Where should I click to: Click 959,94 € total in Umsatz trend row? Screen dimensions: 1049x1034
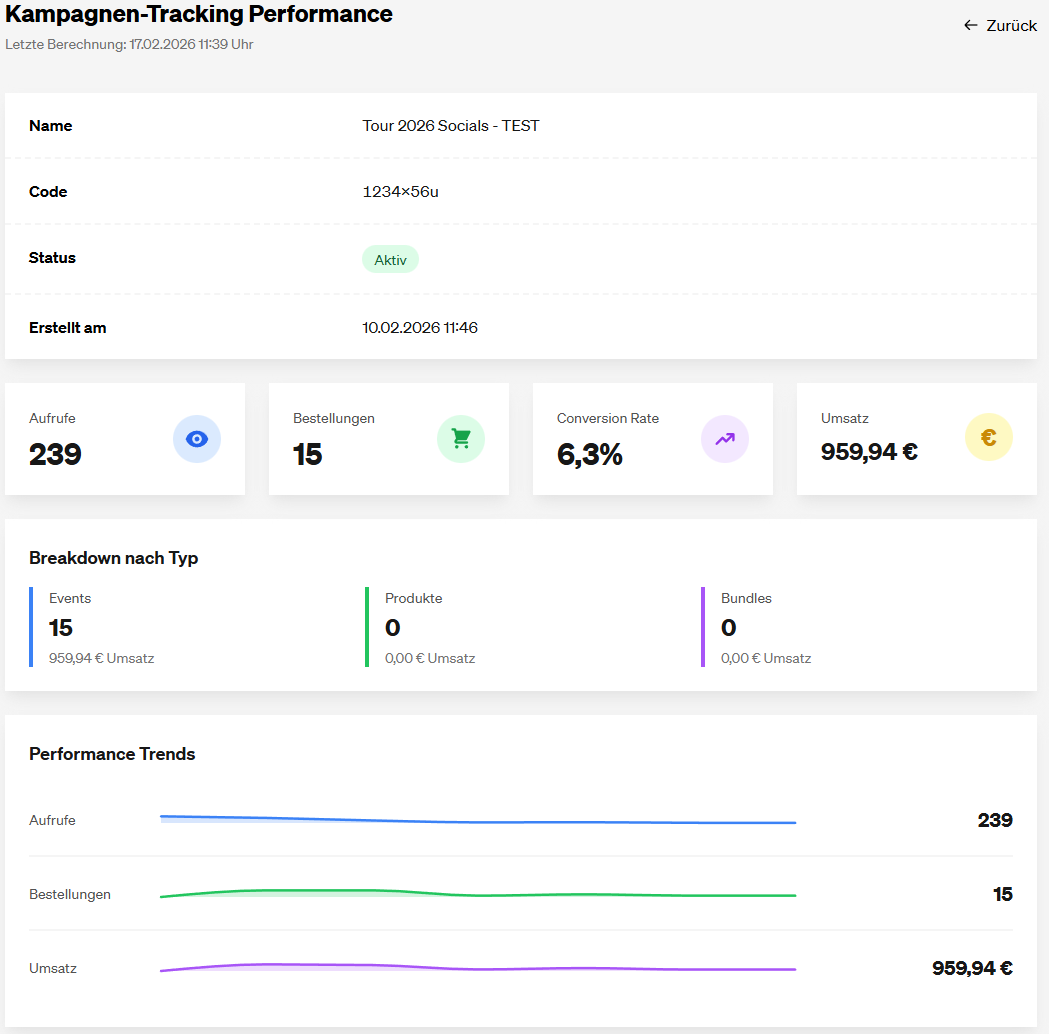[972, 968]
